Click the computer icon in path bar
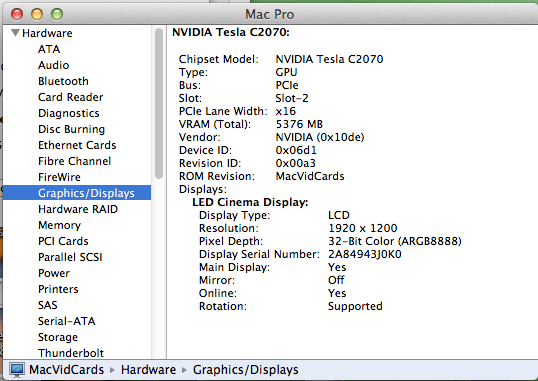 tap(17, 370)
